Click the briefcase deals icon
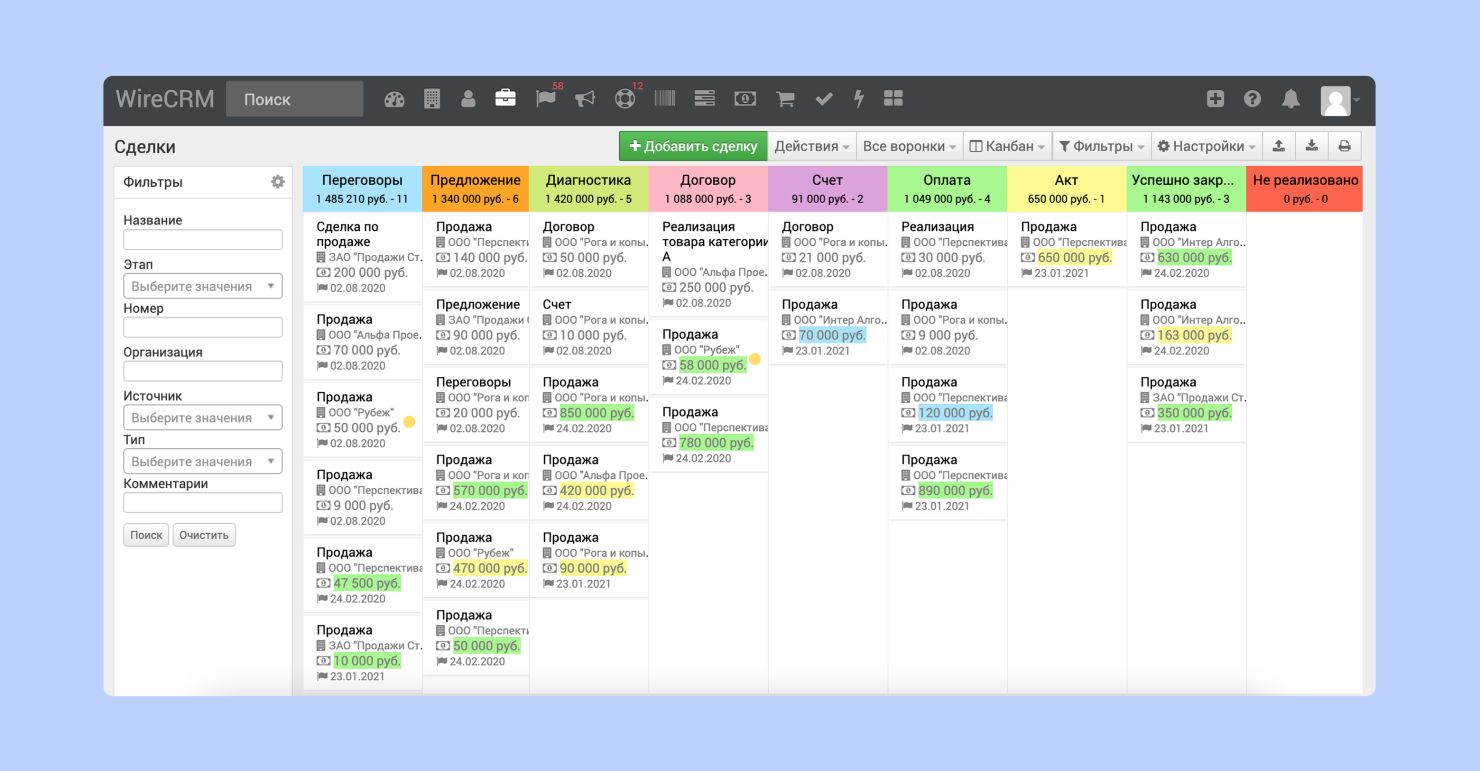Image resolution: width=1480 pixels, height=771 pixels. tap(506, 99)
